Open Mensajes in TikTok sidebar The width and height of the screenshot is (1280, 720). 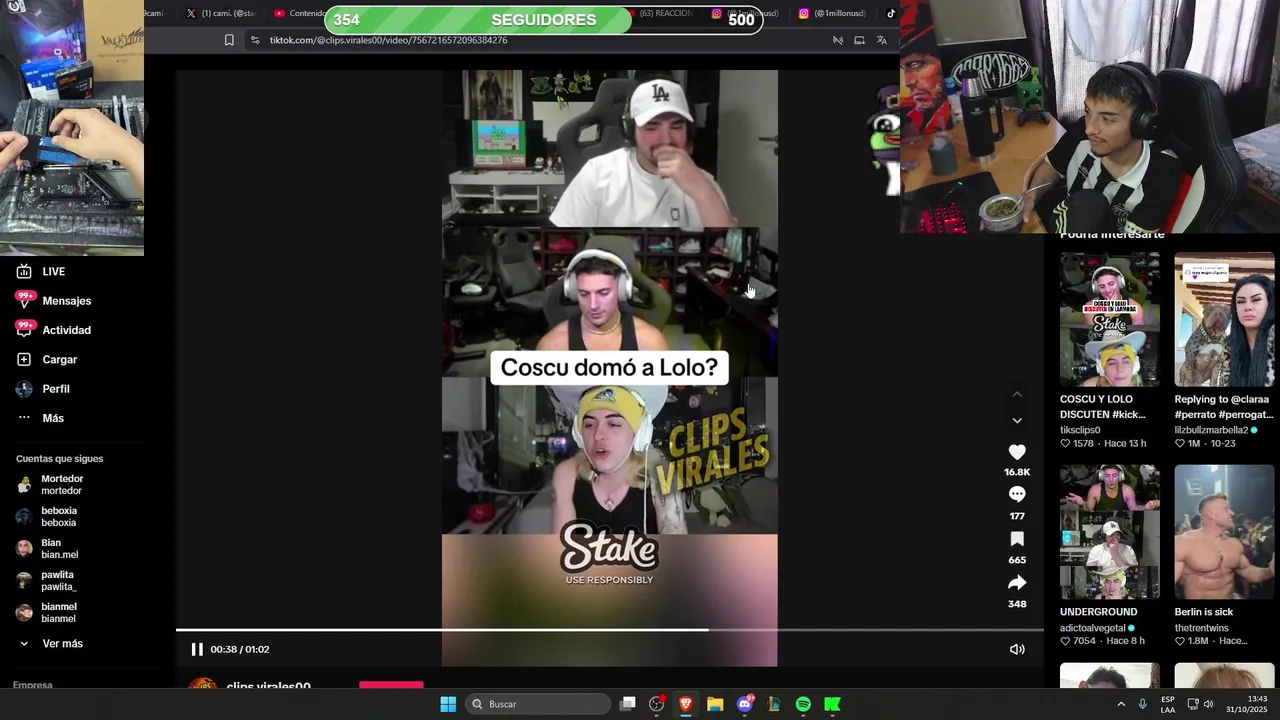[x=53, y=301]
